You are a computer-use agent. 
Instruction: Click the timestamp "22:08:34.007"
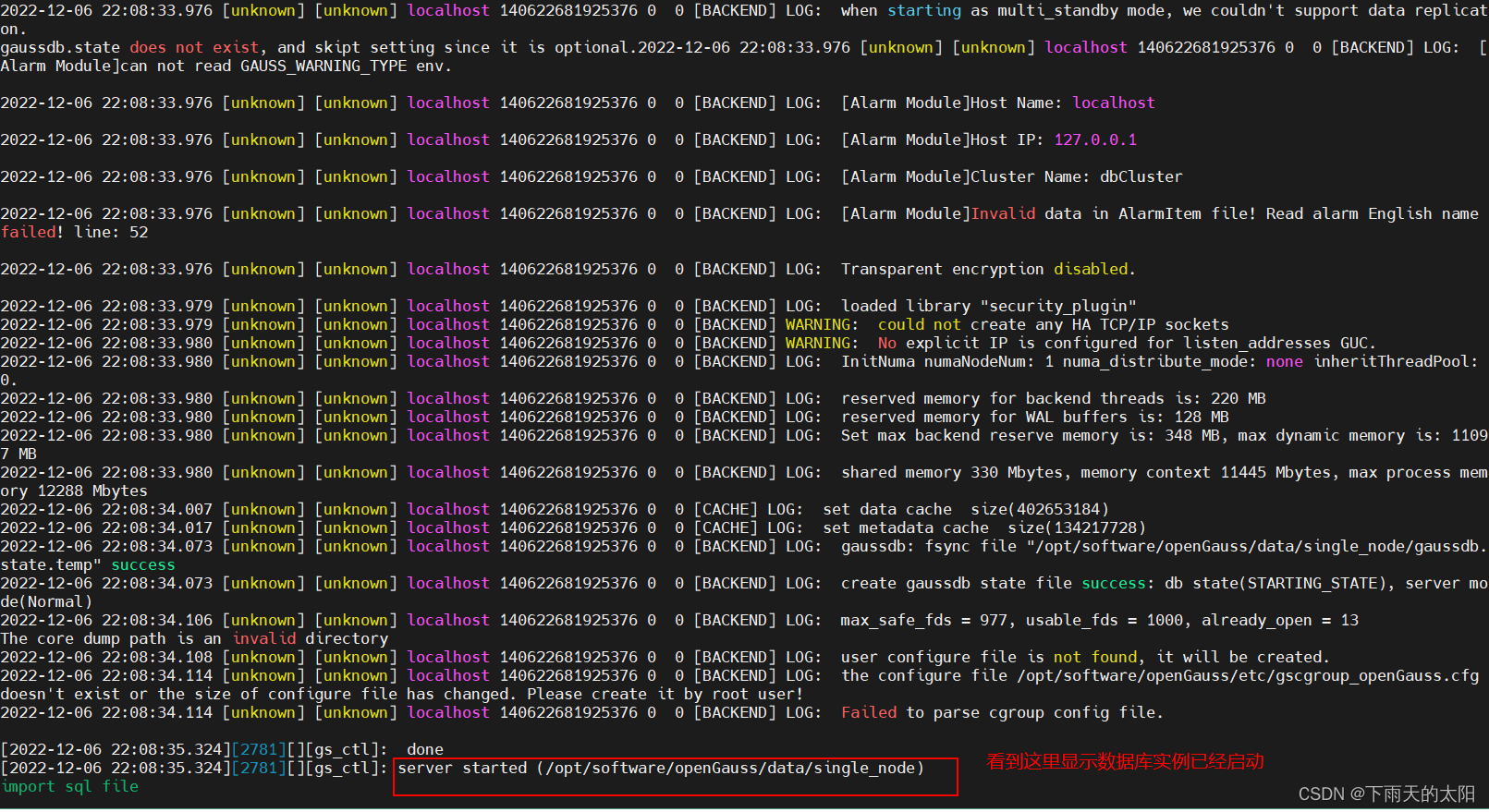point(157,510)
